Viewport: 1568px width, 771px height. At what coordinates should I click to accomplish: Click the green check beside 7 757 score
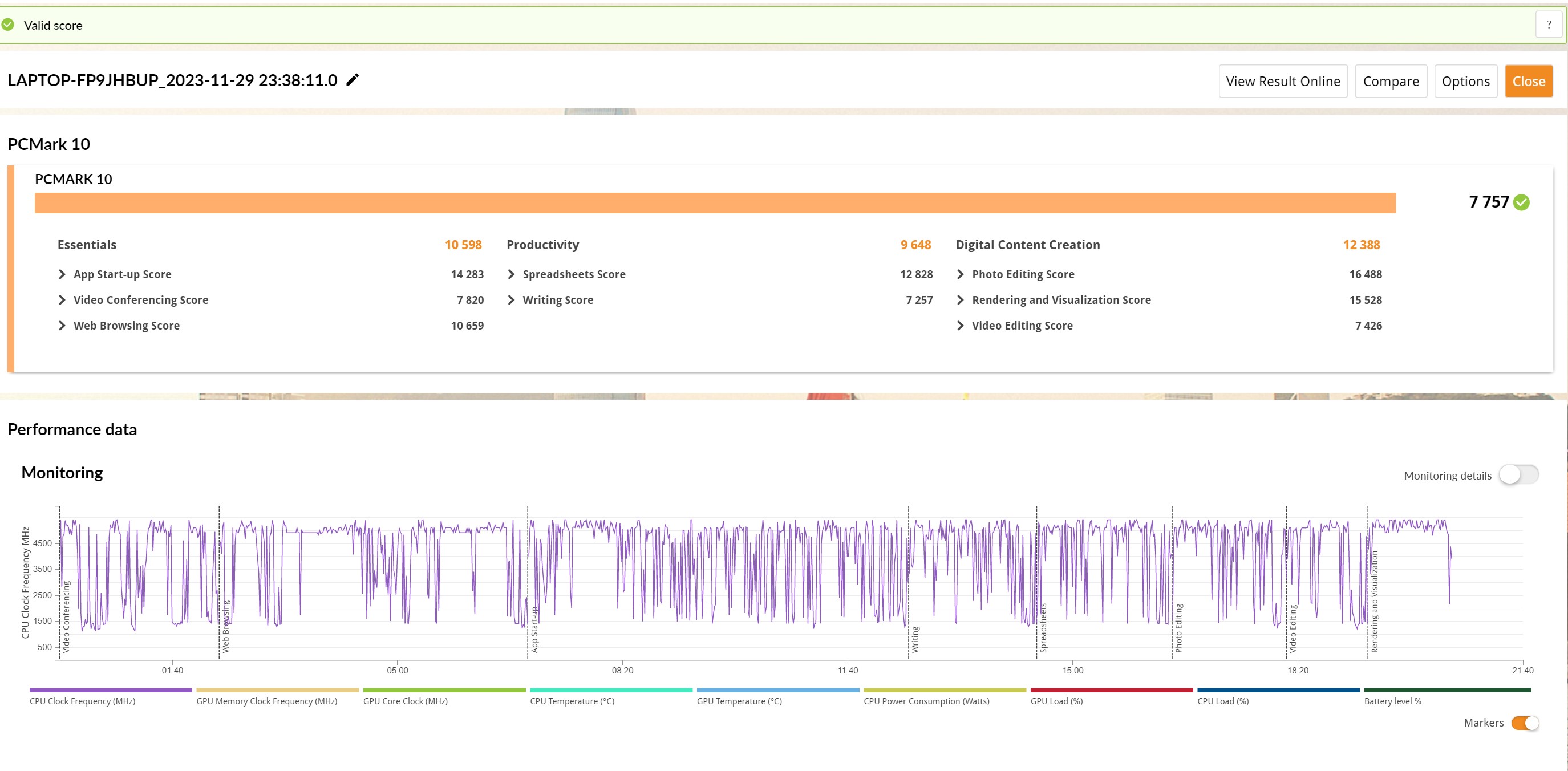pos(1521,202)
